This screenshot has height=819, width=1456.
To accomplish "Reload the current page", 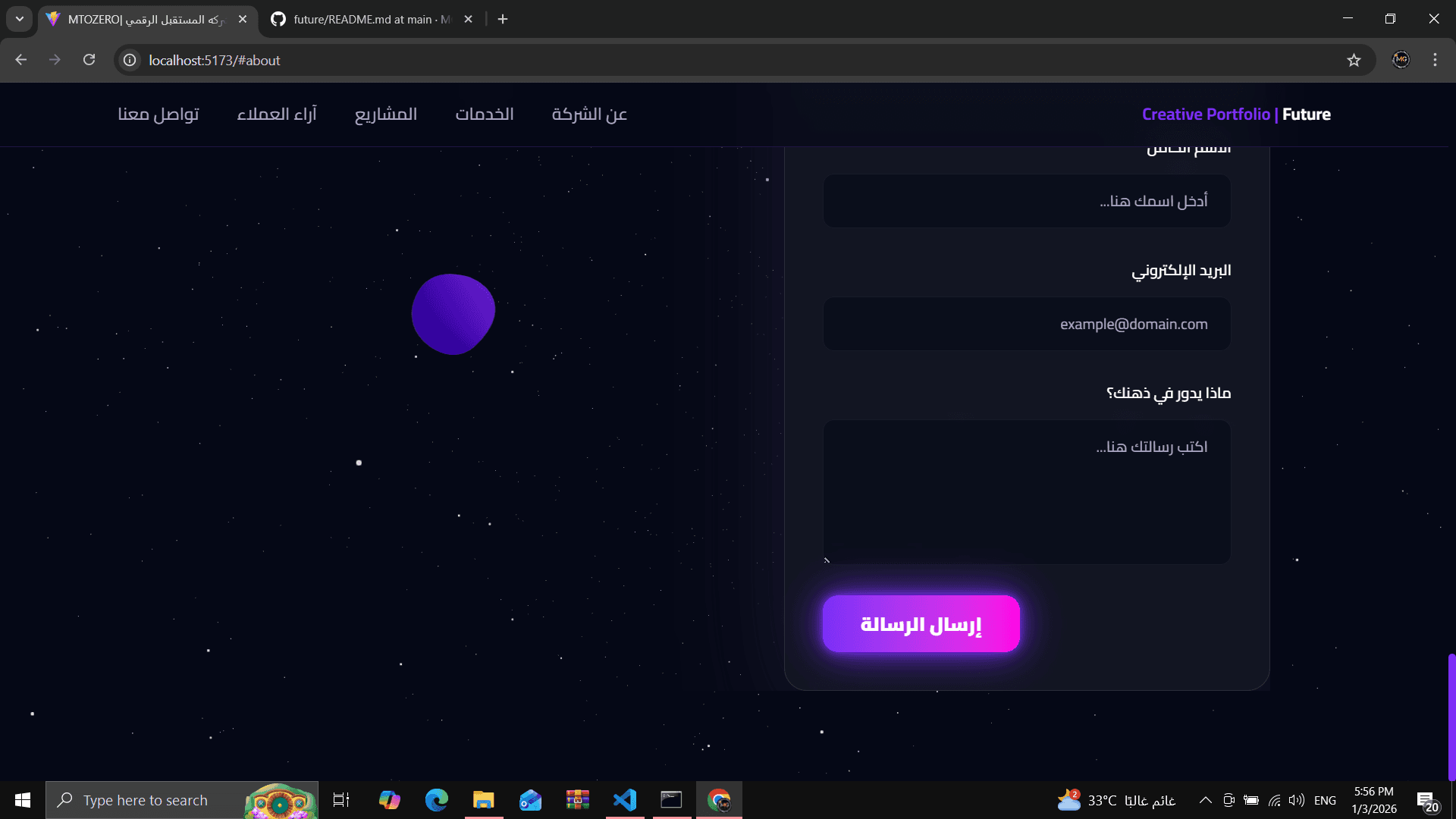I will (89, 60).
